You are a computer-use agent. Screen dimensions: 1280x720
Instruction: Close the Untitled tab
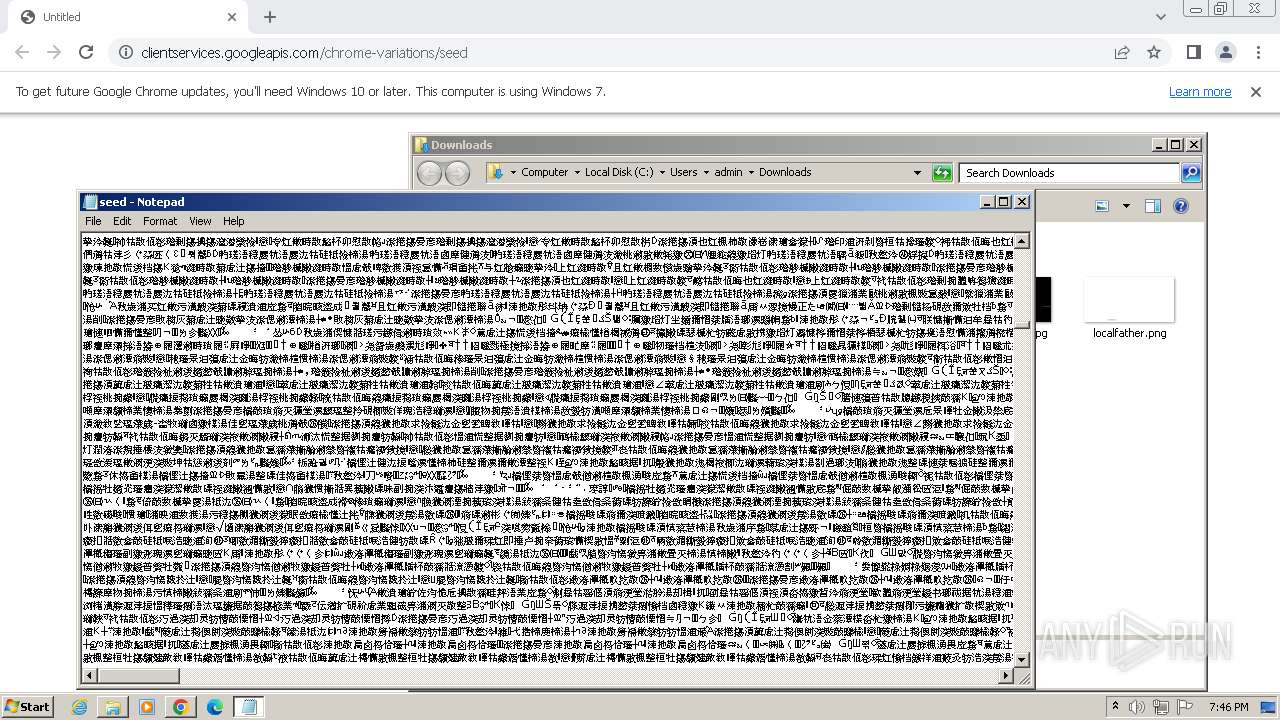[x=232, y=17]
